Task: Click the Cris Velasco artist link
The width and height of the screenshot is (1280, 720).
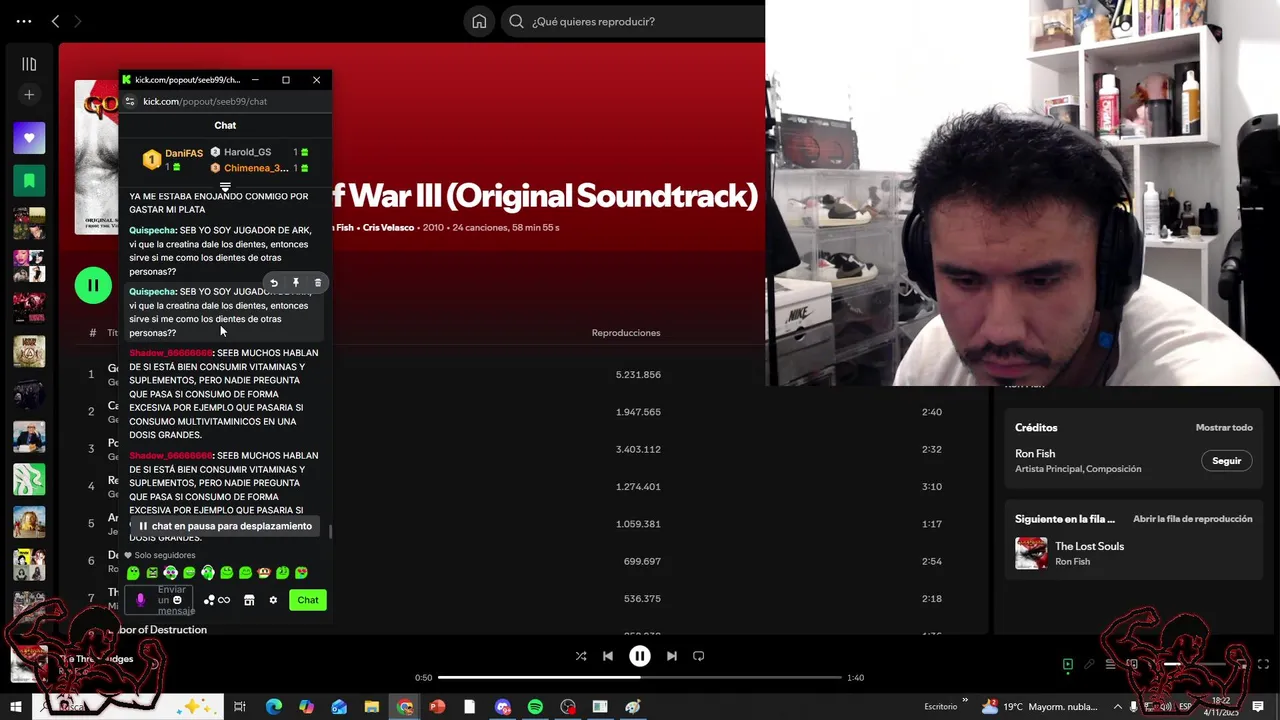Action: pos(388,227)
